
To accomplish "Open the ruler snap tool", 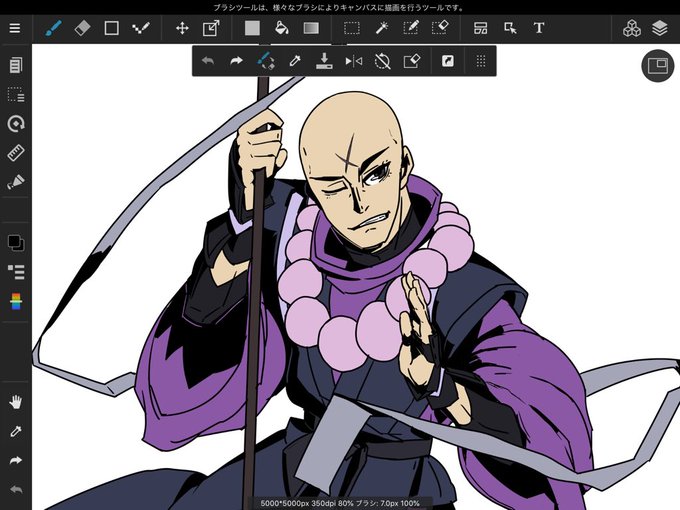I will [16, 153].
